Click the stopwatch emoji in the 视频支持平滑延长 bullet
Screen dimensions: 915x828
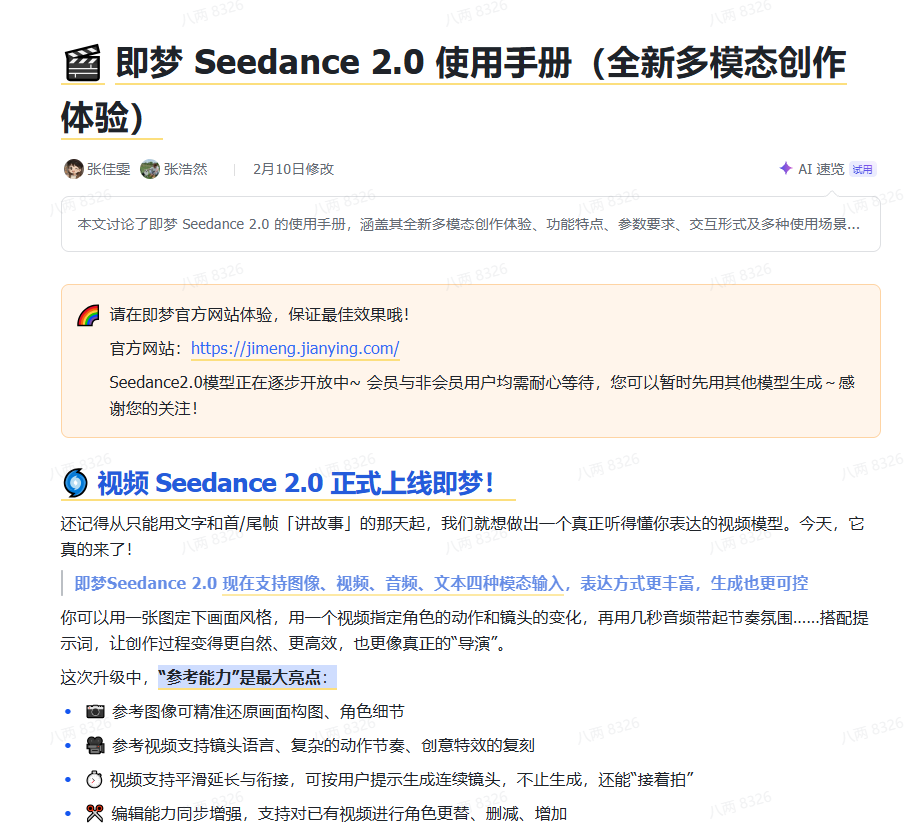94,780
